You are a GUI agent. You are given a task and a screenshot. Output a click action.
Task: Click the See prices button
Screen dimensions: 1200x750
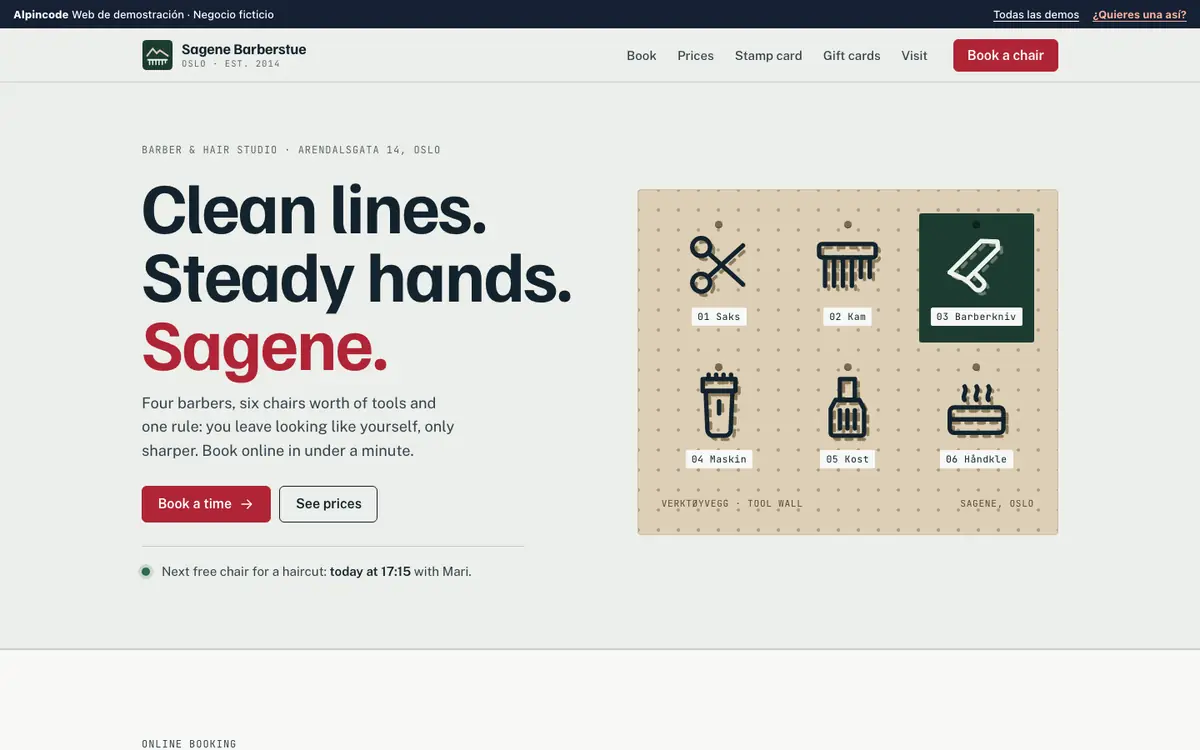(x=328, y=504)
